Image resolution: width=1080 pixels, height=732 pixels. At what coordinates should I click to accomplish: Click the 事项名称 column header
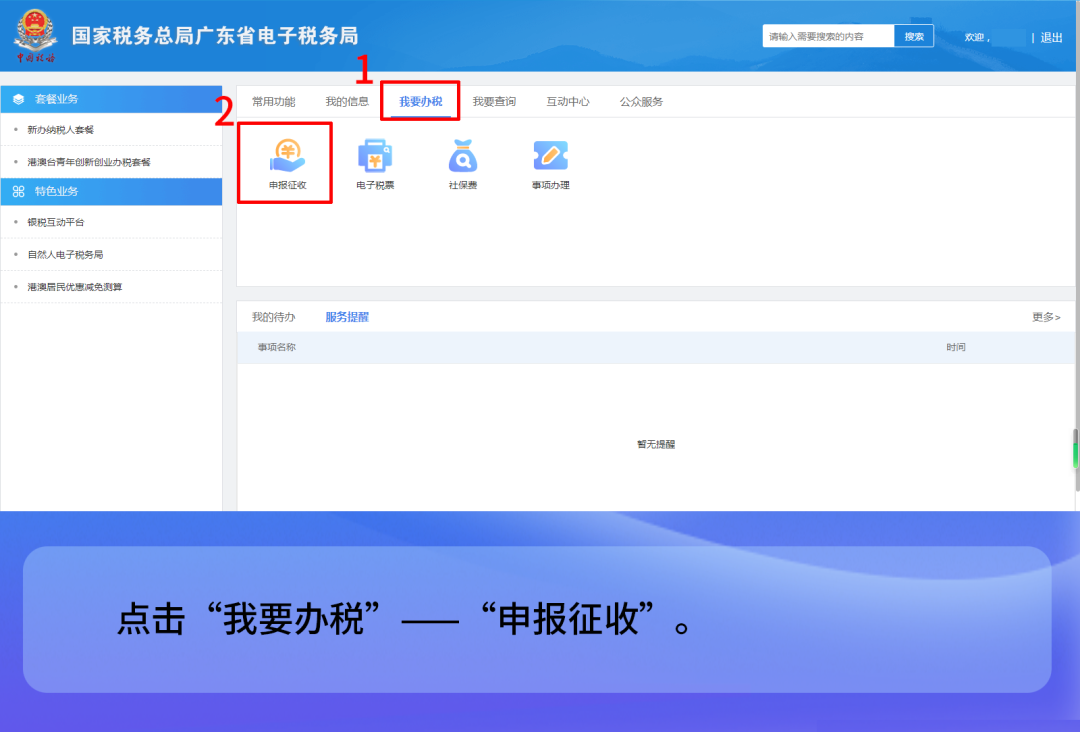tap(277, 347)
